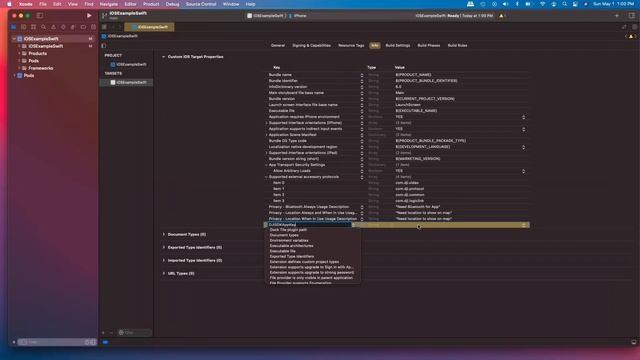Click the target list filter field
The height and width of the screenshot is (360, 640).
point(134,333)
